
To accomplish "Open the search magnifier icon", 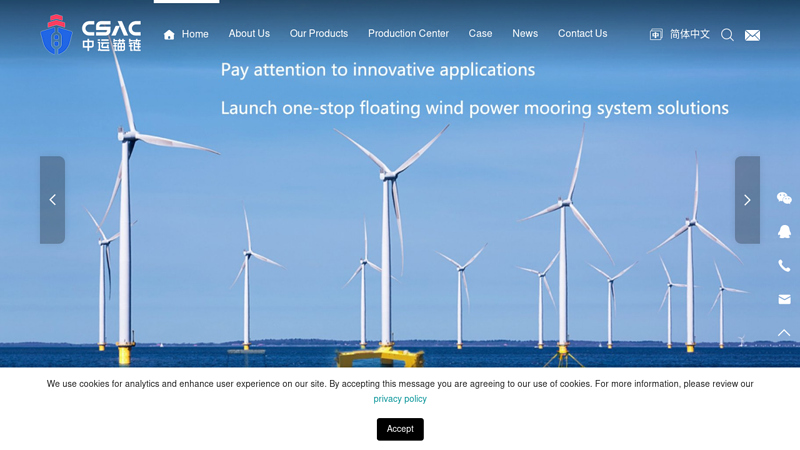I will (727, 35).
